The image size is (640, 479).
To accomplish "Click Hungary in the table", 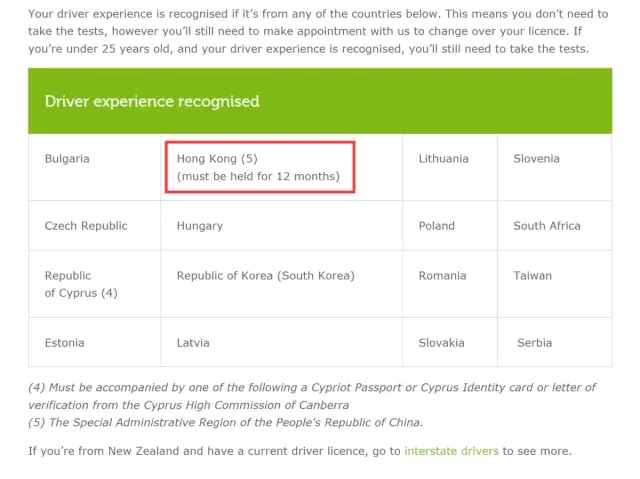I will pyautogui.click(x=282, y=226).
